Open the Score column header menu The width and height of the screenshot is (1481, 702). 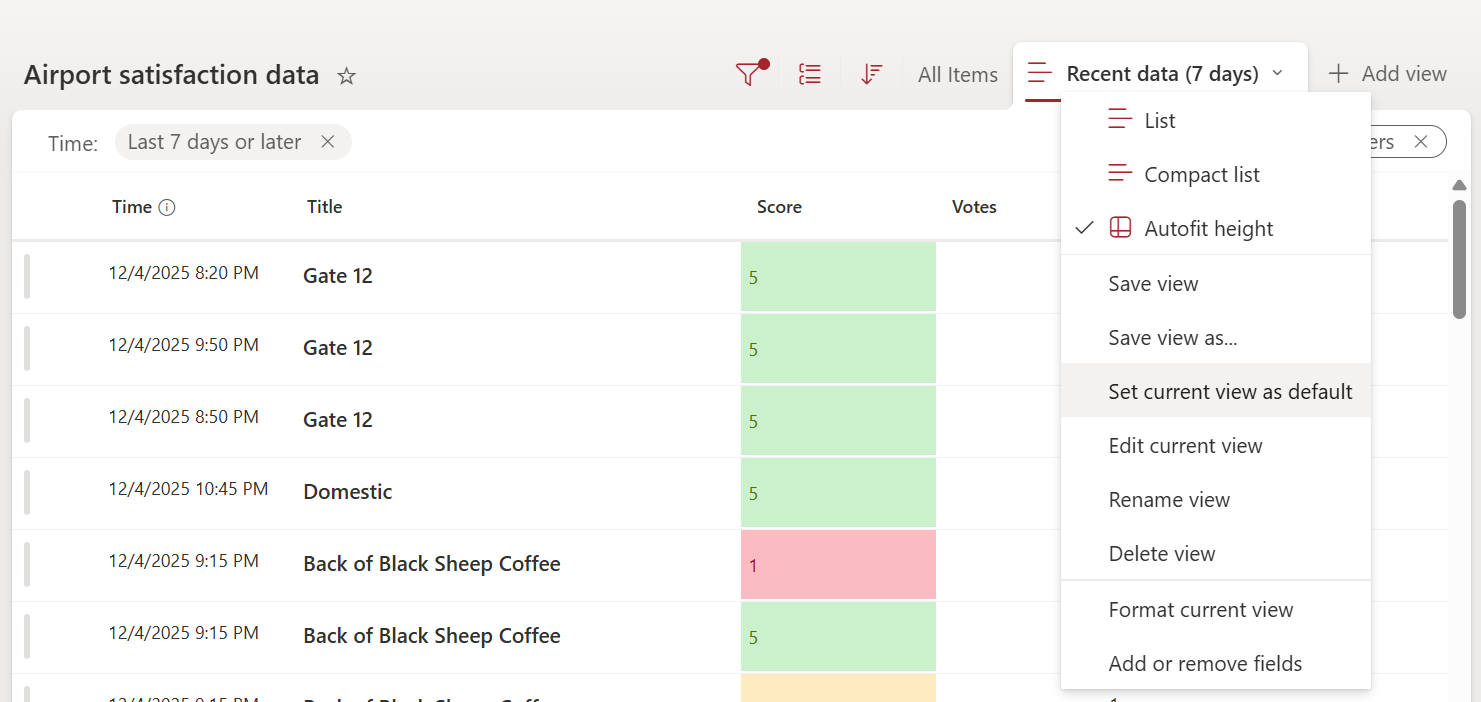(x=779, y=207)
